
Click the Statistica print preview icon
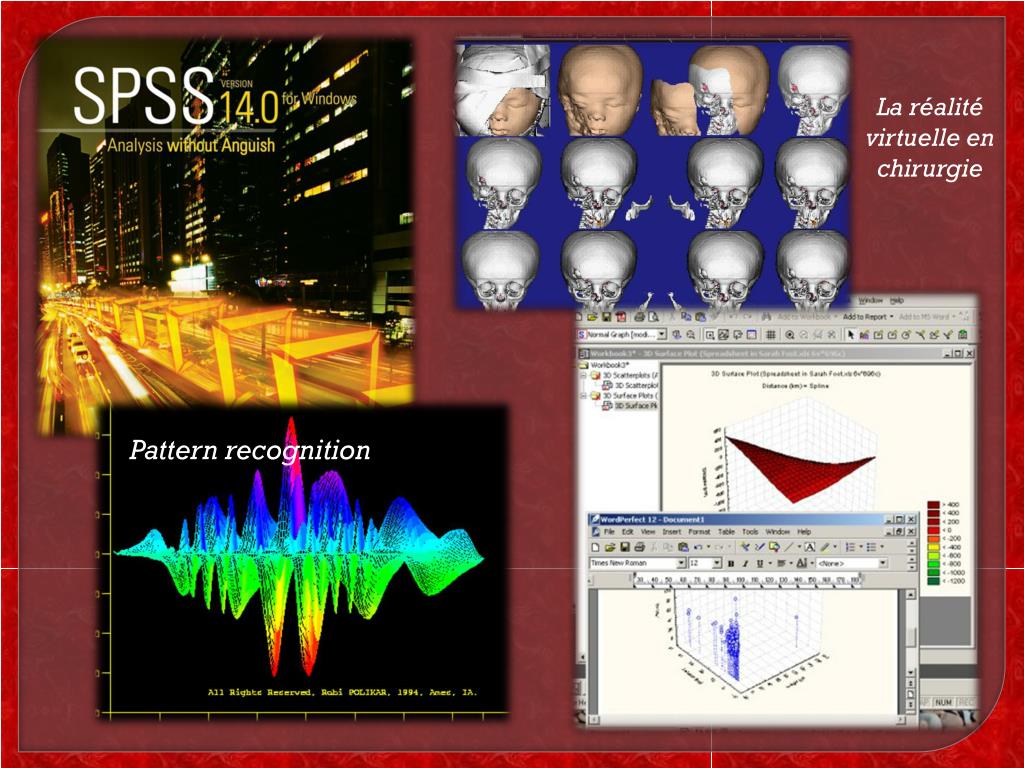point(653,317)
